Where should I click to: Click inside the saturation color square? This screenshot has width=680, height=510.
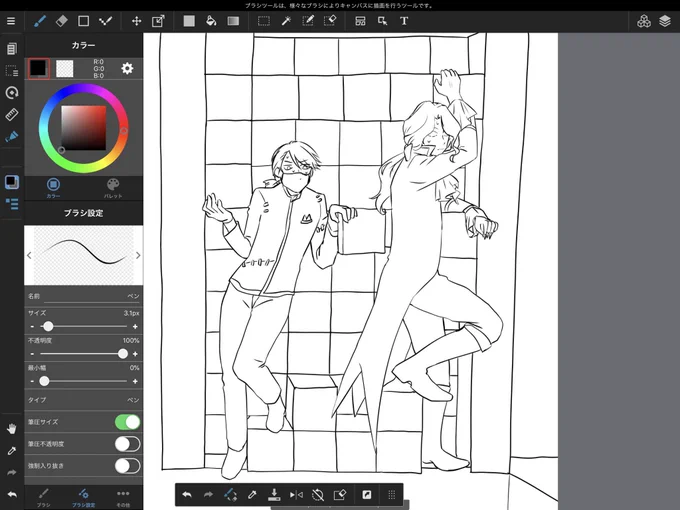[x=83, y=128]
